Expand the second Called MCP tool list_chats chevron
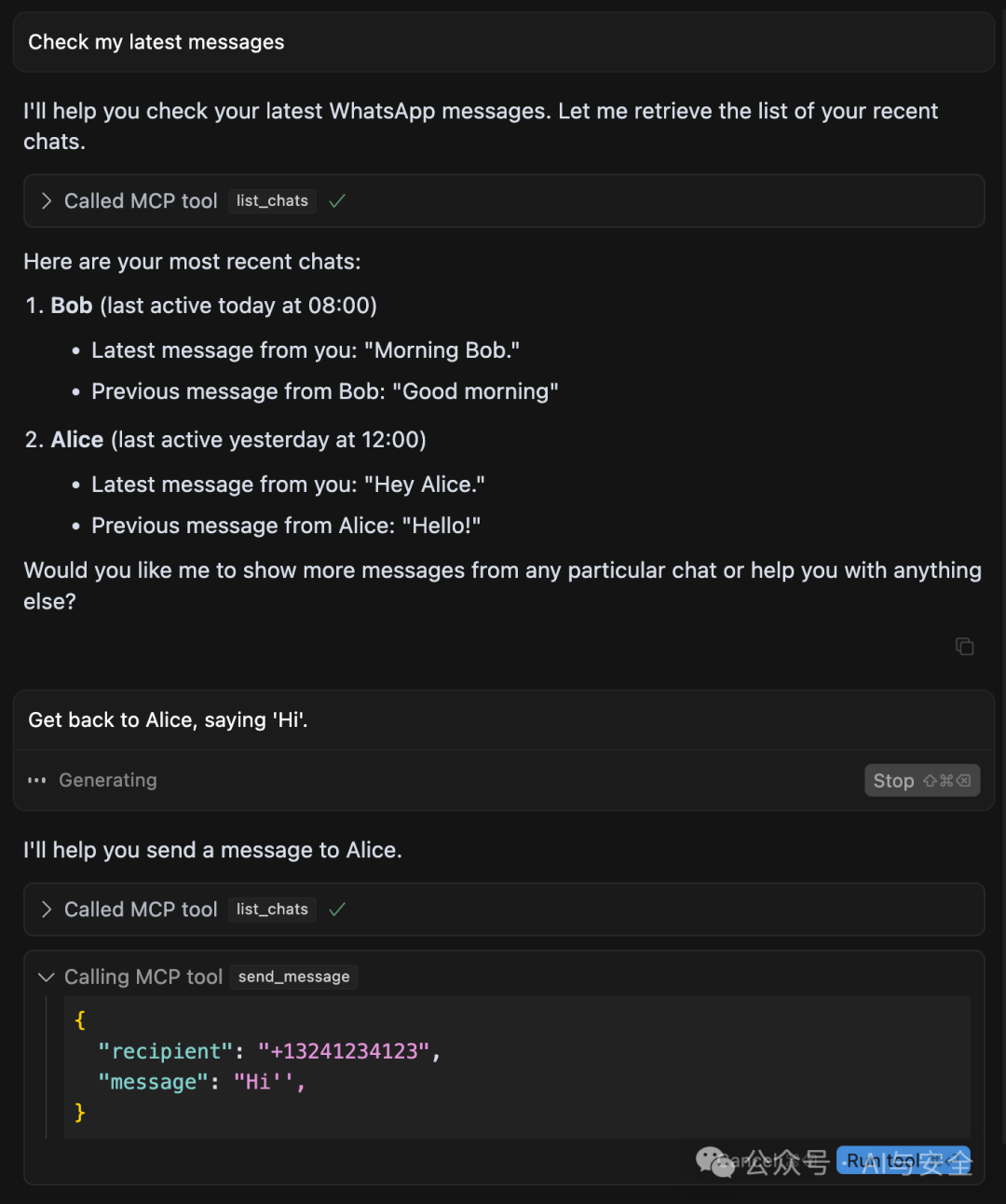Image resolution: width=1006 pixels, height=1204 pixels. pyautogui.click(x=47, y=910)
